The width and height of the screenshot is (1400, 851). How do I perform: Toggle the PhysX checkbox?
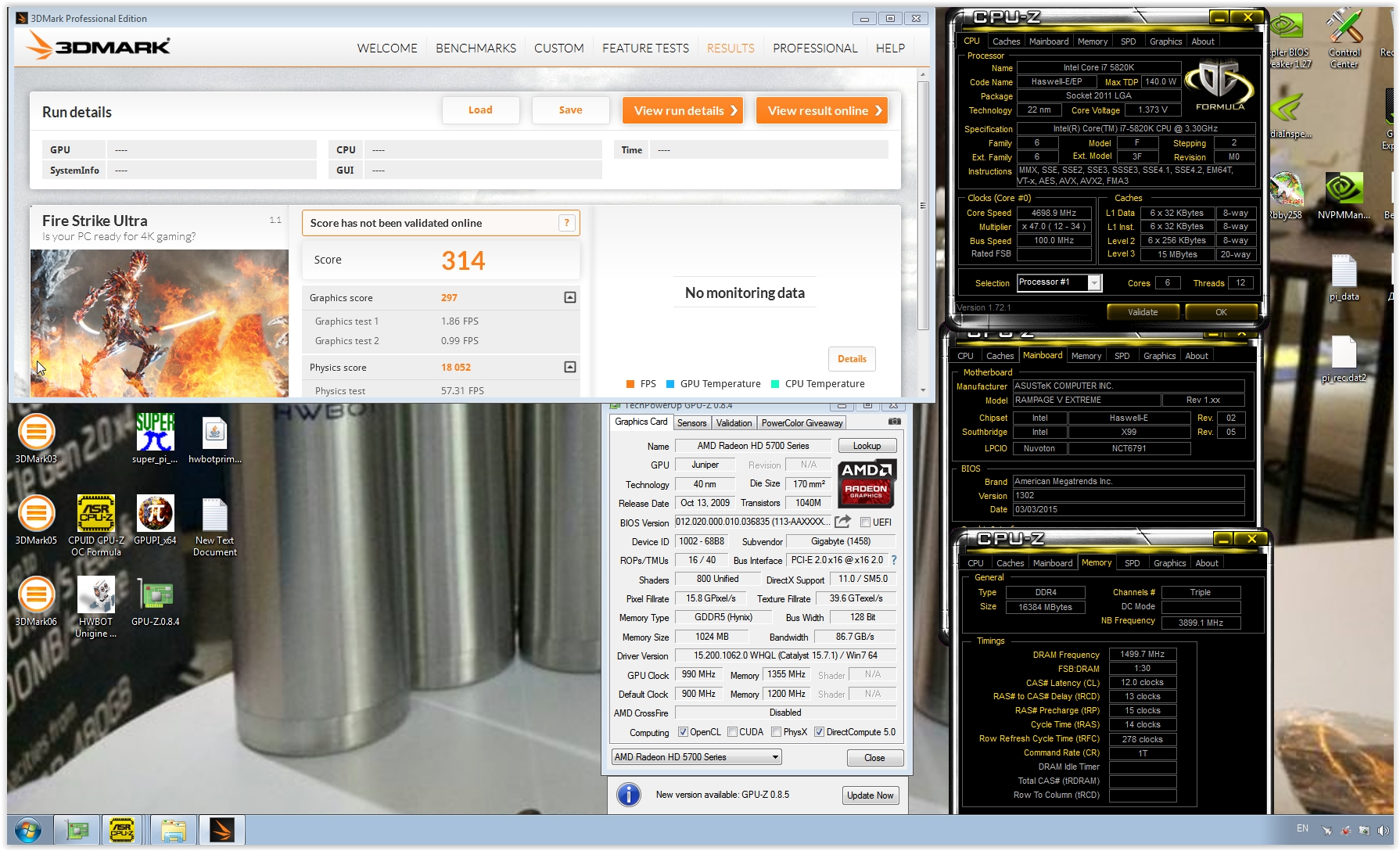776,732
